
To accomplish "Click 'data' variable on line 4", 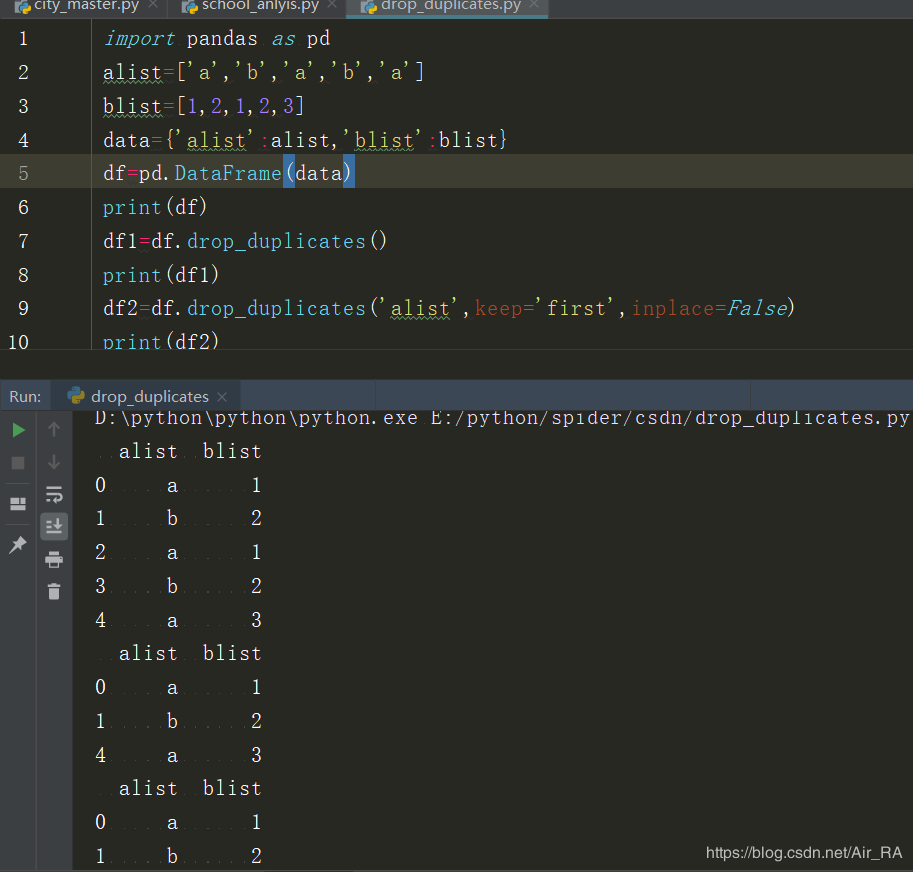I will [126, 140].
